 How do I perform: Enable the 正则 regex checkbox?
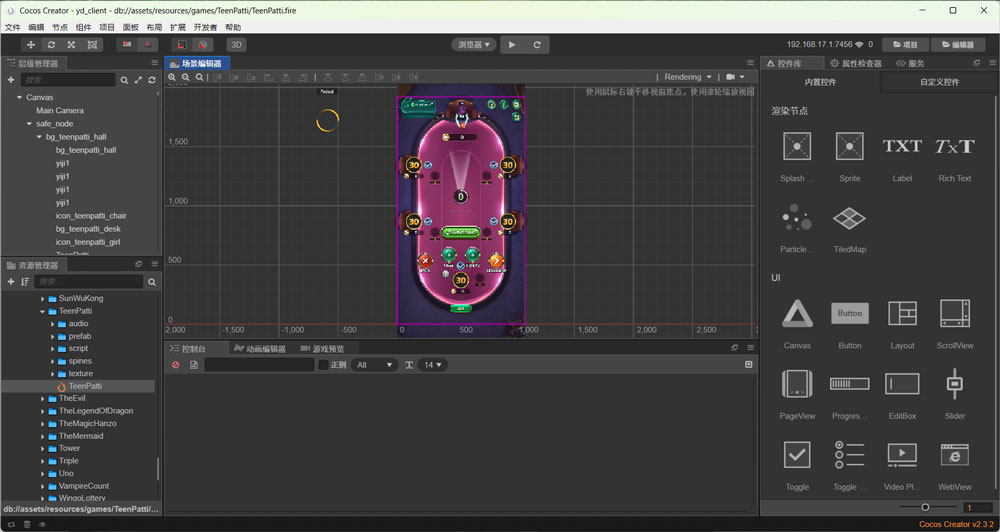click(x=323, y=365)
